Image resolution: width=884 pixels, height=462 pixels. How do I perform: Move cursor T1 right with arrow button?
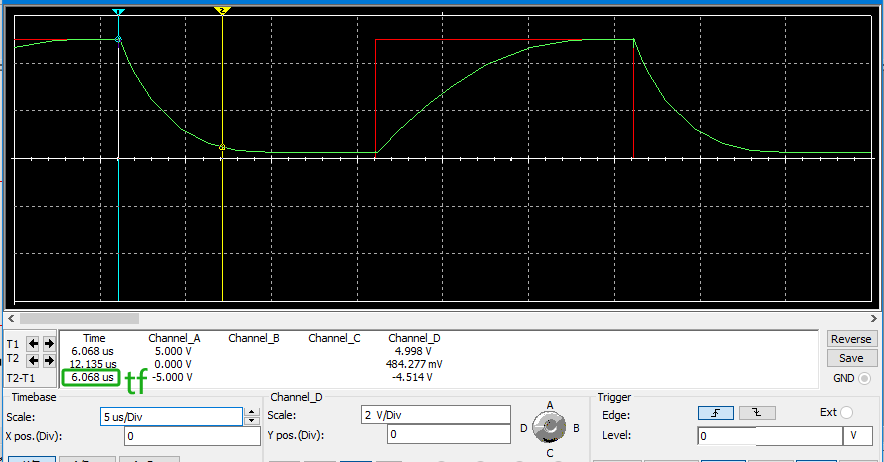point(49,343)
